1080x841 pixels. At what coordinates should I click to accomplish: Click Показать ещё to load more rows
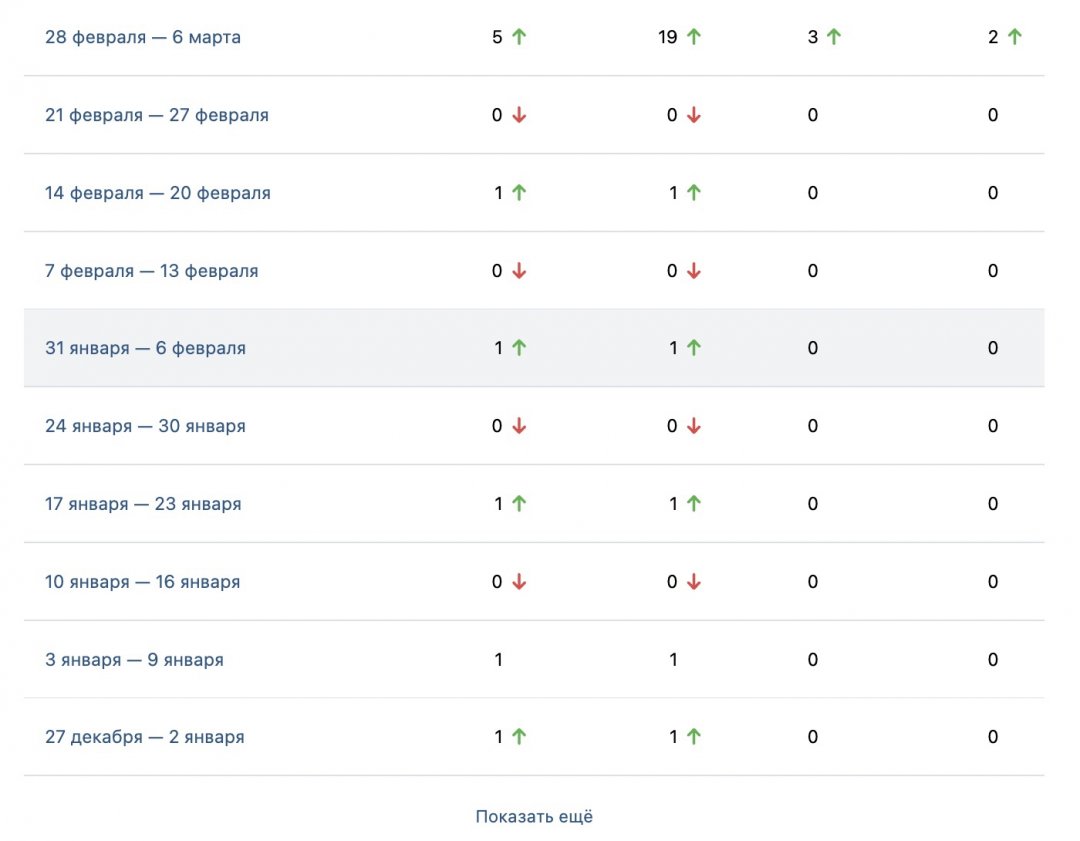point(534,816)
